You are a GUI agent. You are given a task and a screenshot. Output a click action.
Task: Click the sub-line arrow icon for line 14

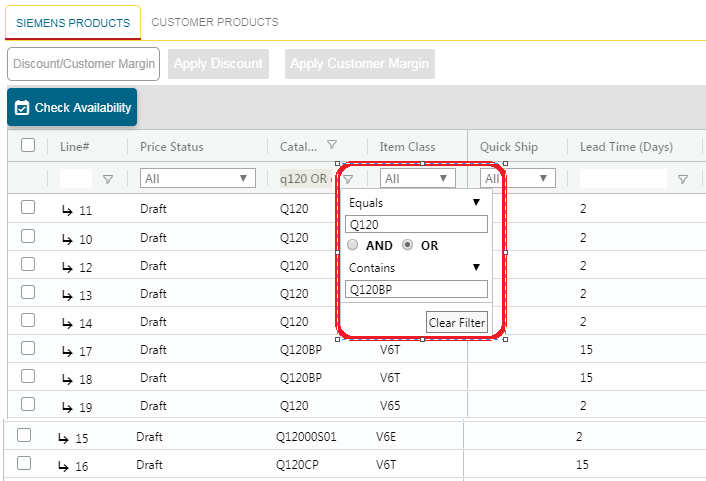[67, 323]
